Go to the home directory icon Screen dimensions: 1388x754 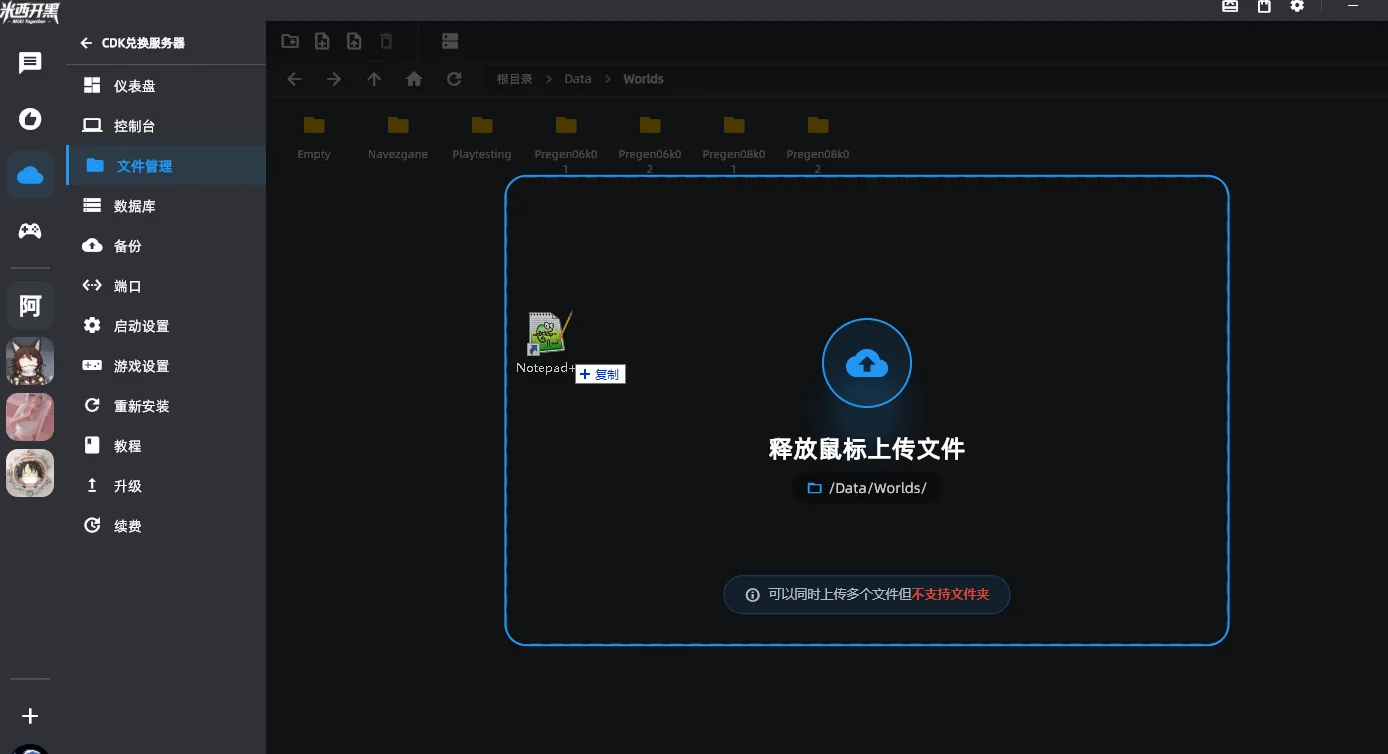click(x=414, y=79)
